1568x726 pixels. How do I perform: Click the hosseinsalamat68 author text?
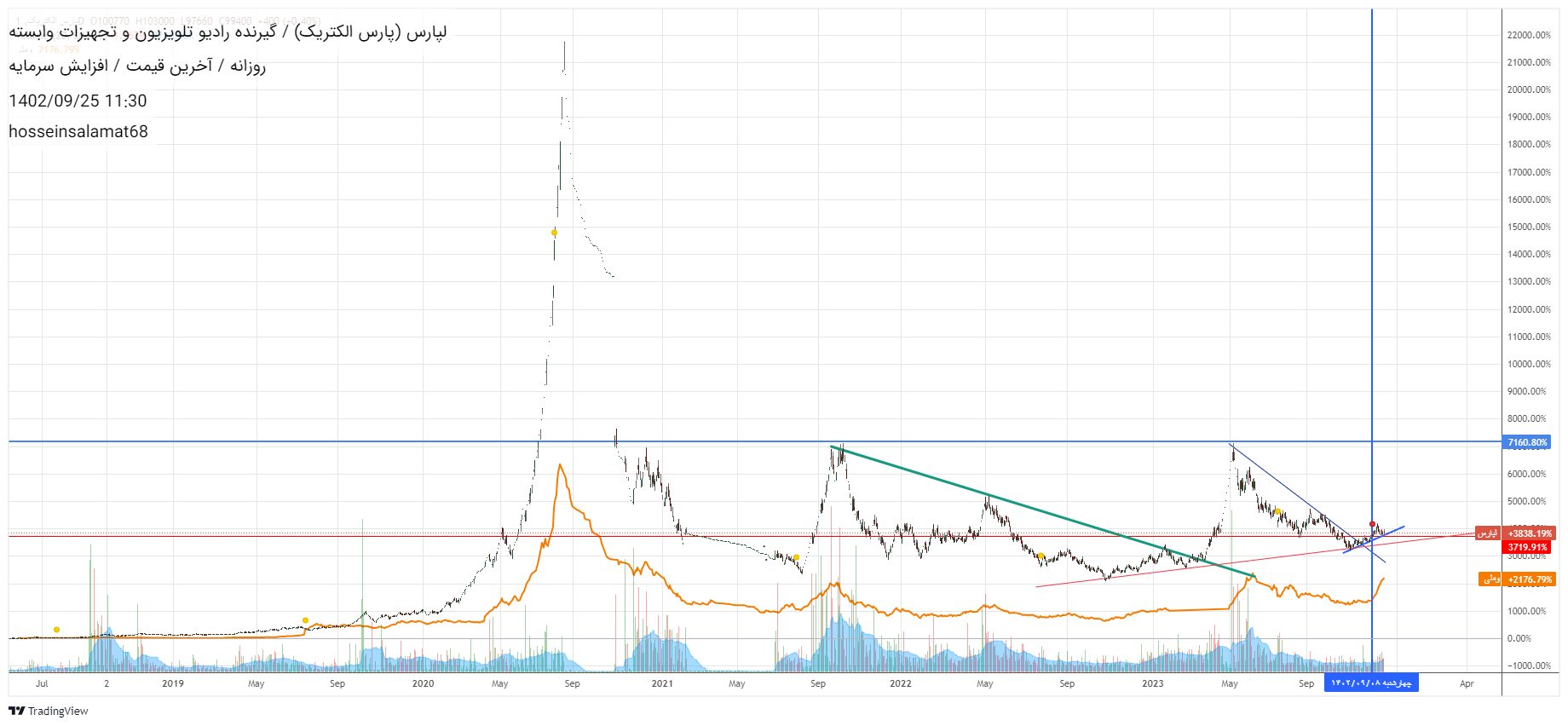coord(78,131)
